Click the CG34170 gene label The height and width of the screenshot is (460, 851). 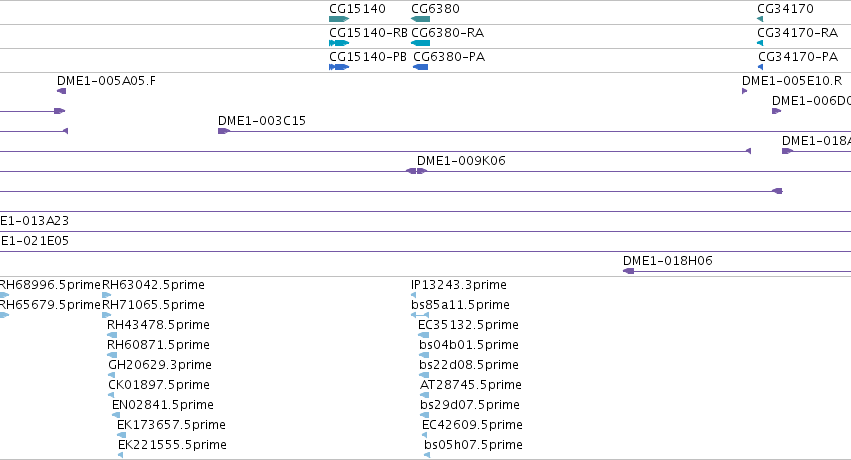click(785, 9)
